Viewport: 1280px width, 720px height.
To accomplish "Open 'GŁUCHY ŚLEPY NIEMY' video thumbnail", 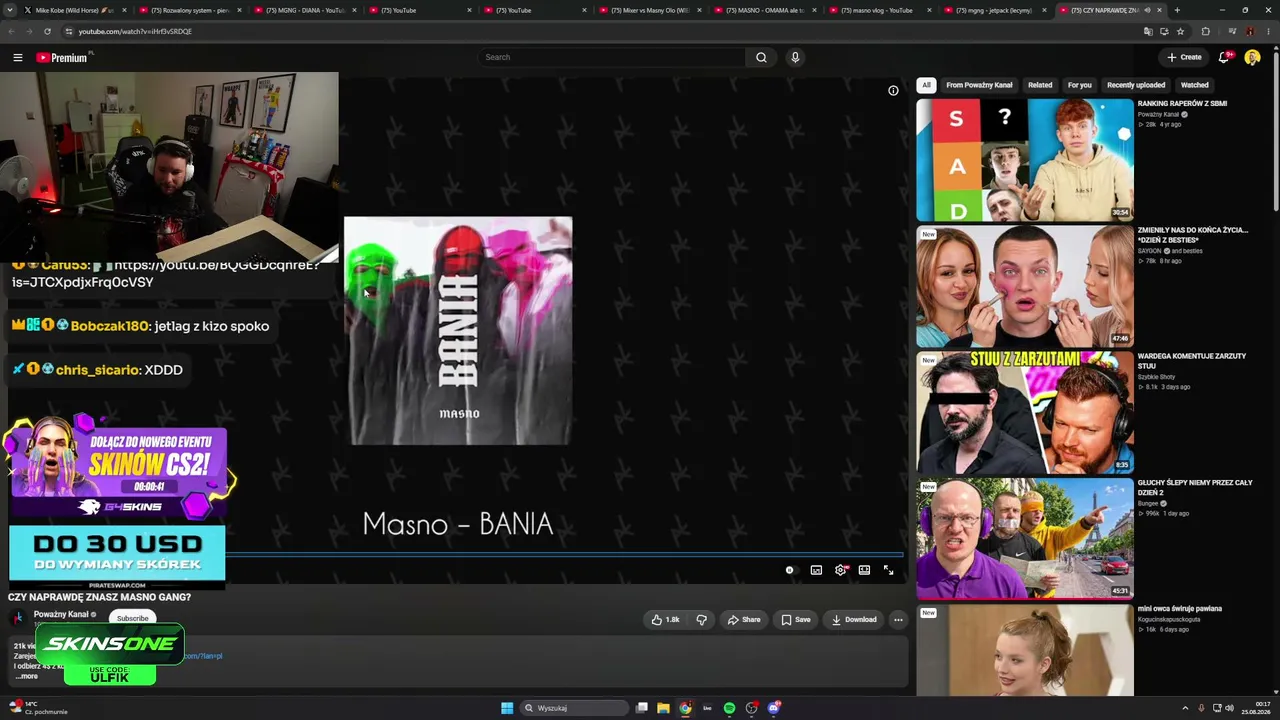I will point(1025,538).
